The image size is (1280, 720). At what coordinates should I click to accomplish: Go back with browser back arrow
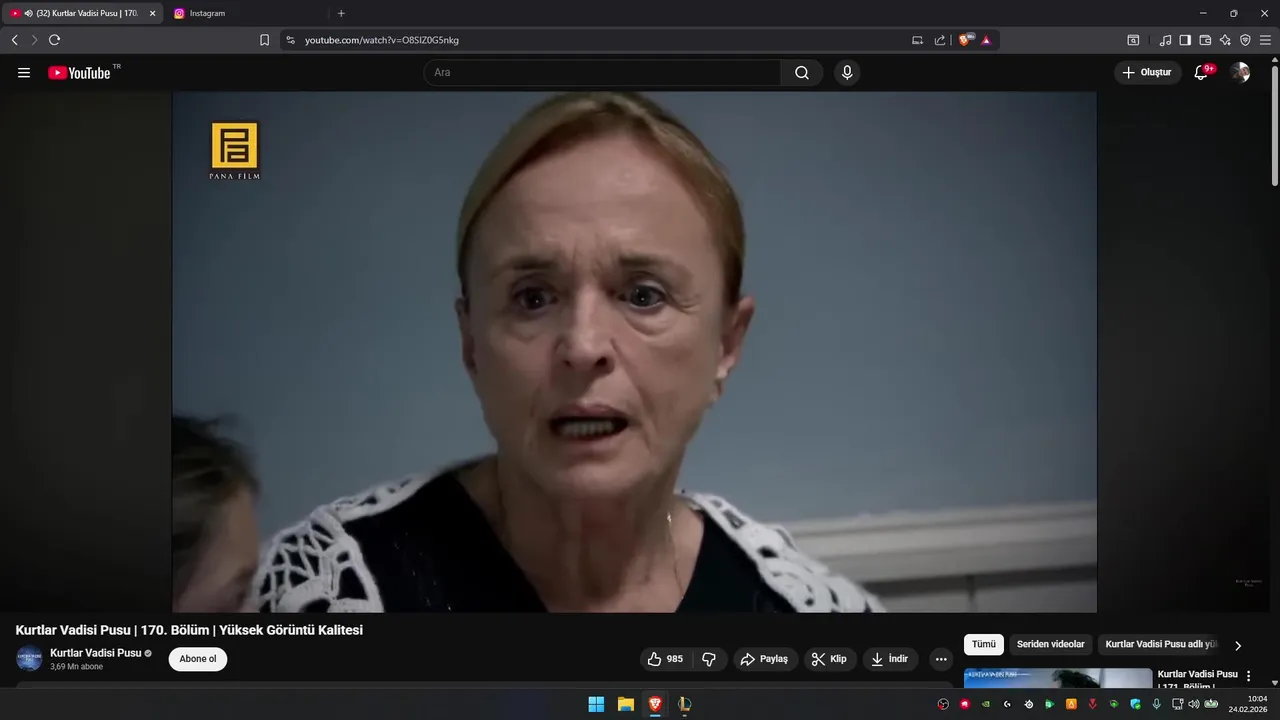tap(14, 40)
